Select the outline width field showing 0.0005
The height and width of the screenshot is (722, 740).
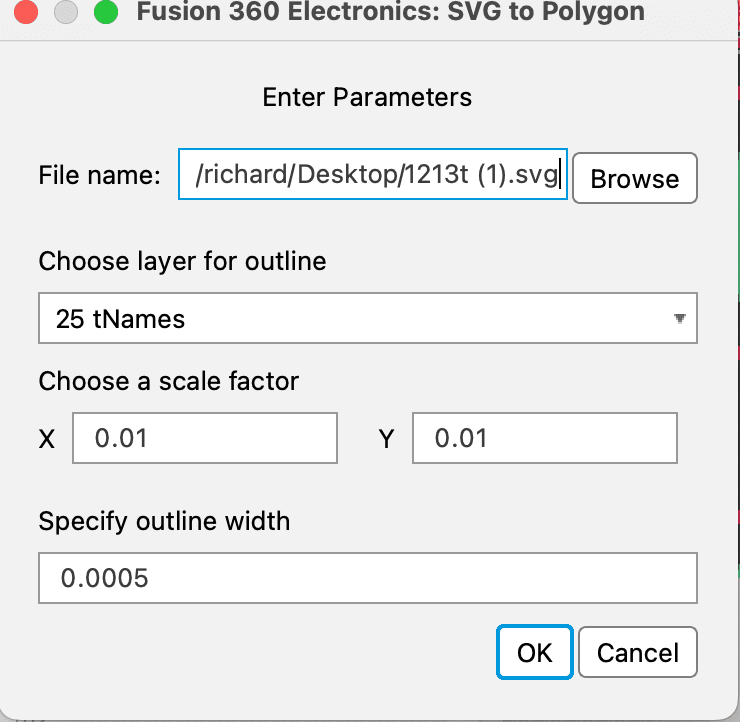368,578
